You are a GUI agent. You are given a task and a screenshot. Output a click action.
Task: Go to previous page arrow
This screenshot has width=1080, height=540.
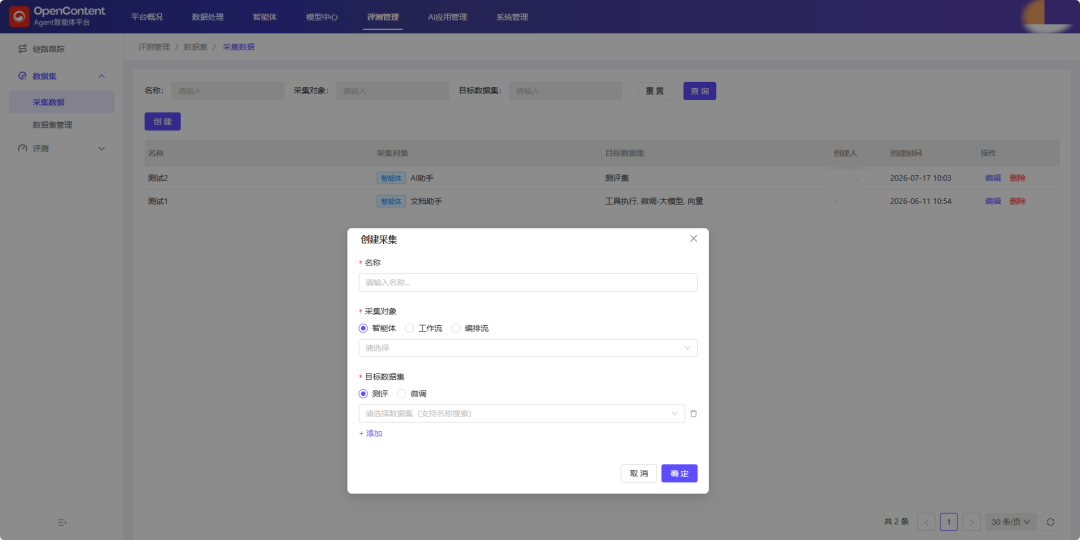[926, 522]
